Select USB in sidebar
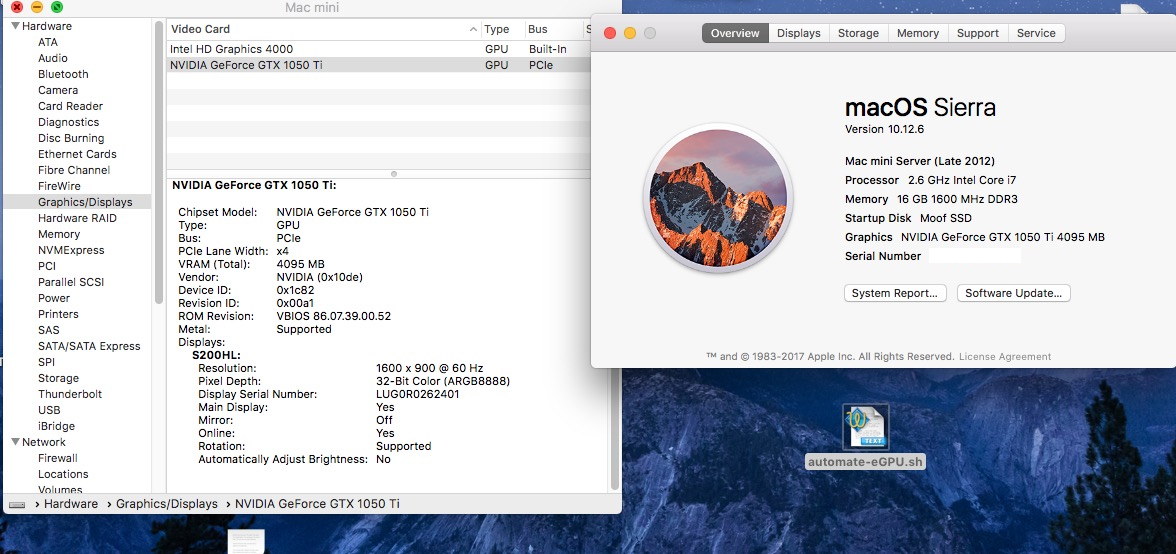This screenshot has height=554, width=1176. point(49,410)
